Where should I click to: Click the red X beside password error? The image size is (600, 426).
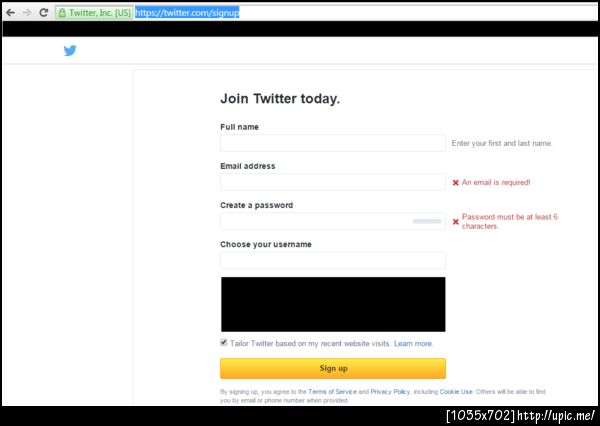pyautogui.click(x=455, y=222)
